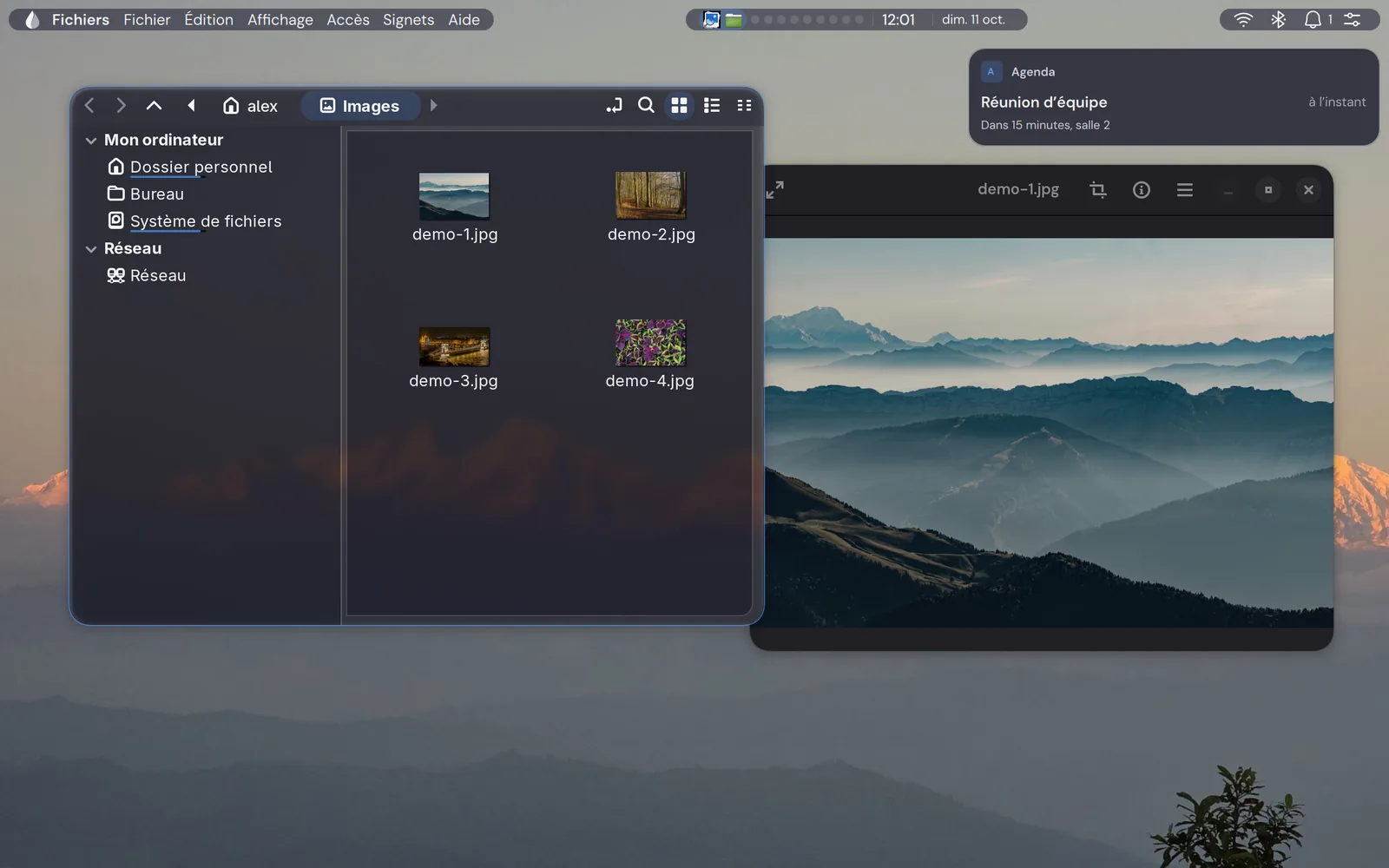Open the Accès menu
This screenshot has height=868, width=1389.
[348, 19]
